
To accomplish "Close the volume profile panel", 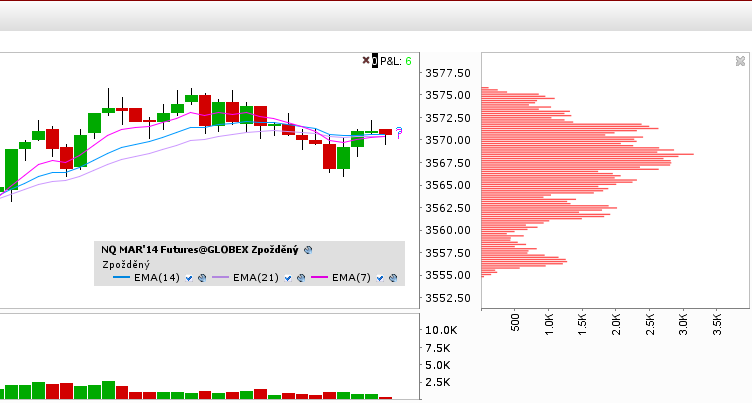I will [x=740, y=61].
